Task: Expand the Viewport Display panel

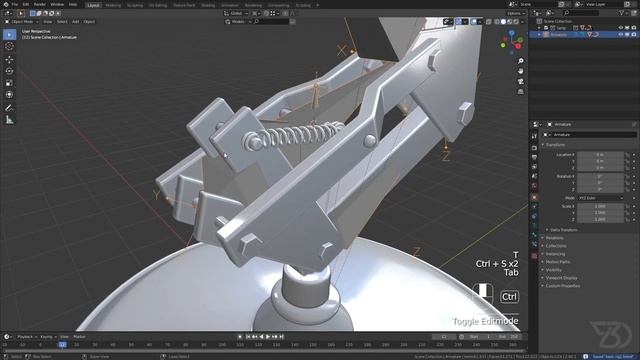Action: coord(561,278)
